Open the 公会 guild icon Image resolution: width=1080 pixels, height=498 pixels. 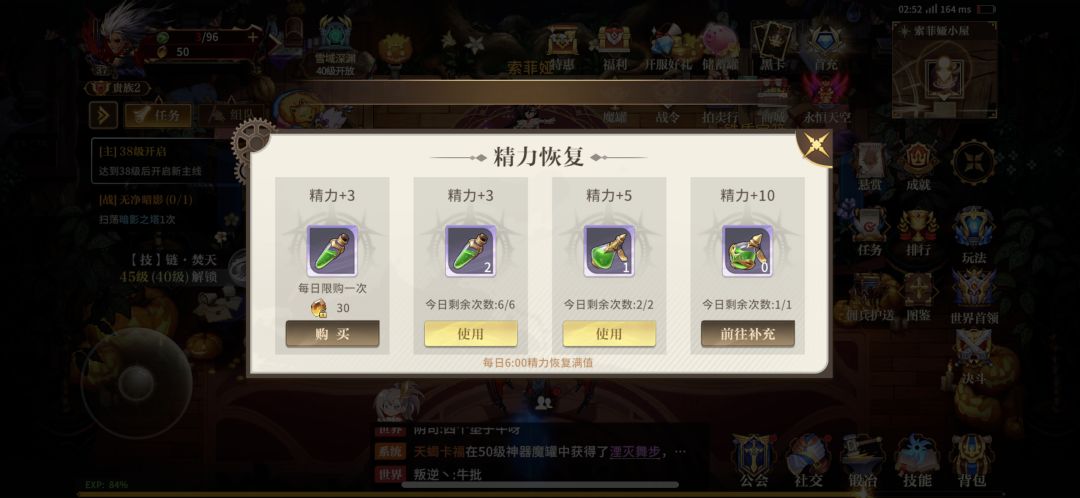point(754,461)
